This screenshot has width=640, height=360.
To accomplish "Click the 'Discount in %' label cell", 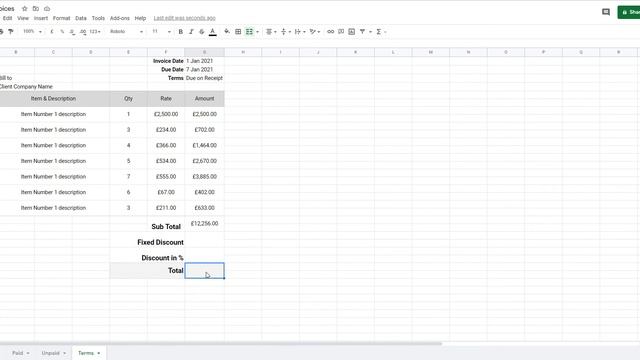I will pyautogui.click(x=162, y=258).
